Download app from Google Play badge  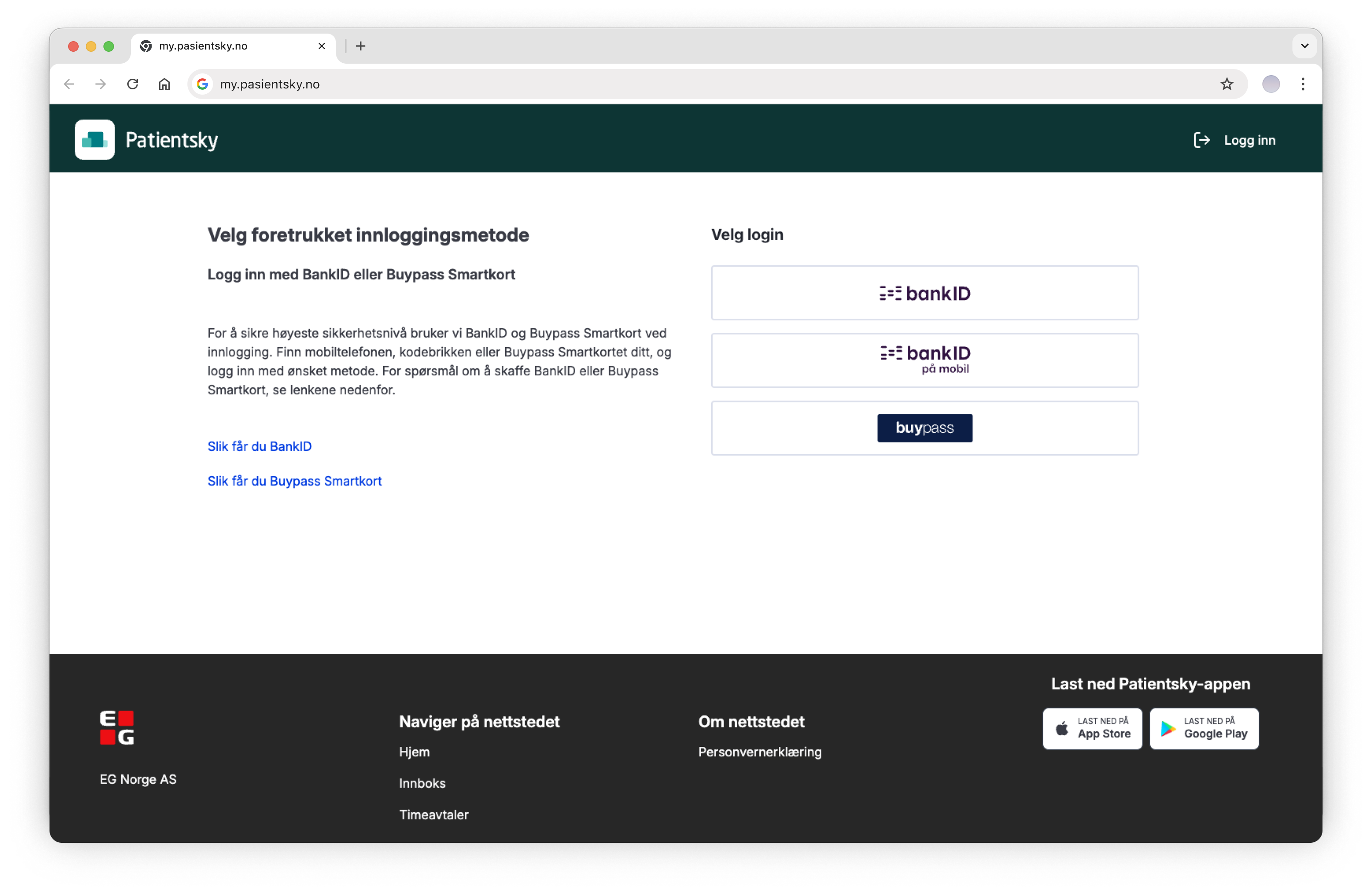pos(1204,728)
